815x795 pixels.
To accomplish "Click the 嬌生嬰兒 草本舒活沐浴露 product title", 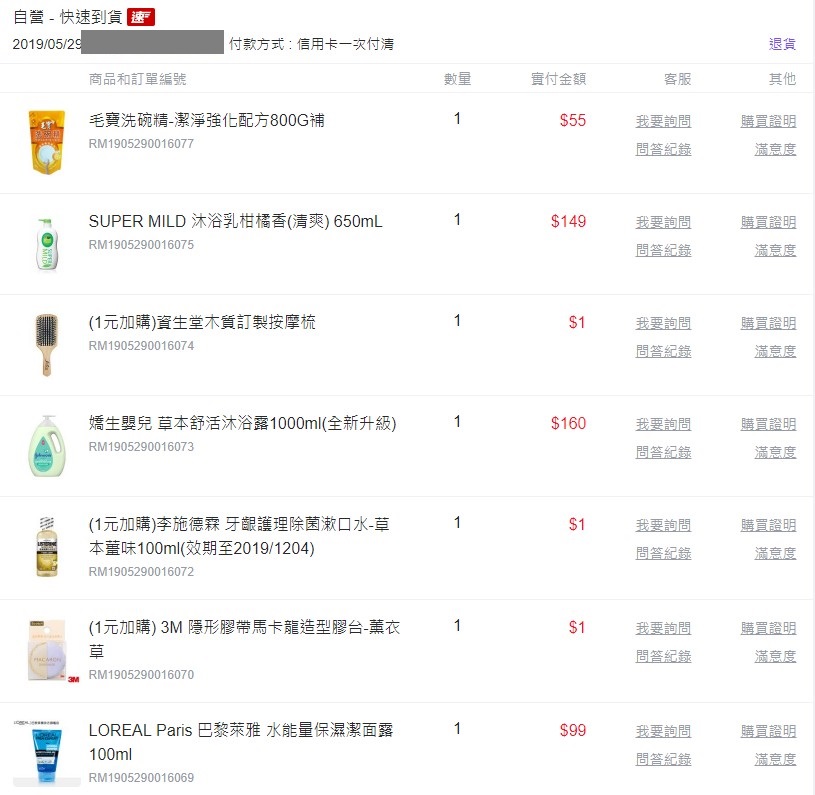I will pyautogui.click(x=242, y=423).
